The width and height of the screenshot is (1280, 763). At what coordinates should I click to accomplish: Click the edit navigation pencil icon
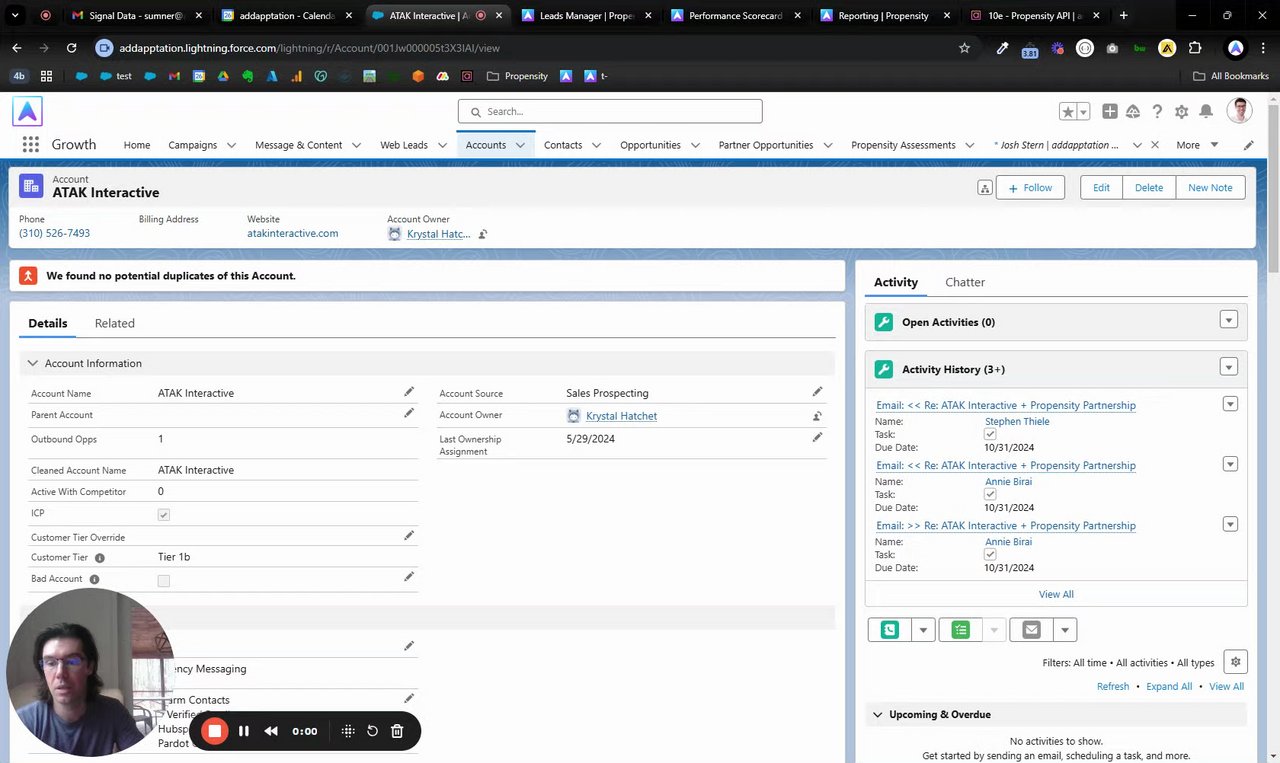tap(1249, 145)
